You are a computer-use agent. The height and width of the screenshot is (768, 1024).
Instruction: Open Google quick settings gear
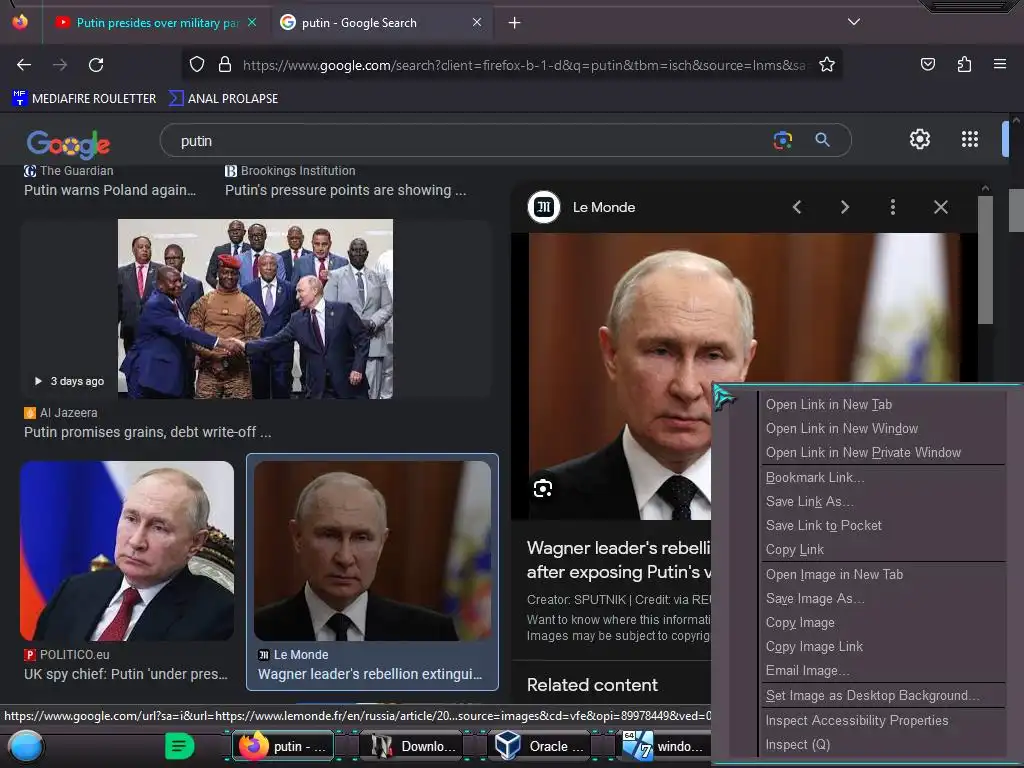920,139
